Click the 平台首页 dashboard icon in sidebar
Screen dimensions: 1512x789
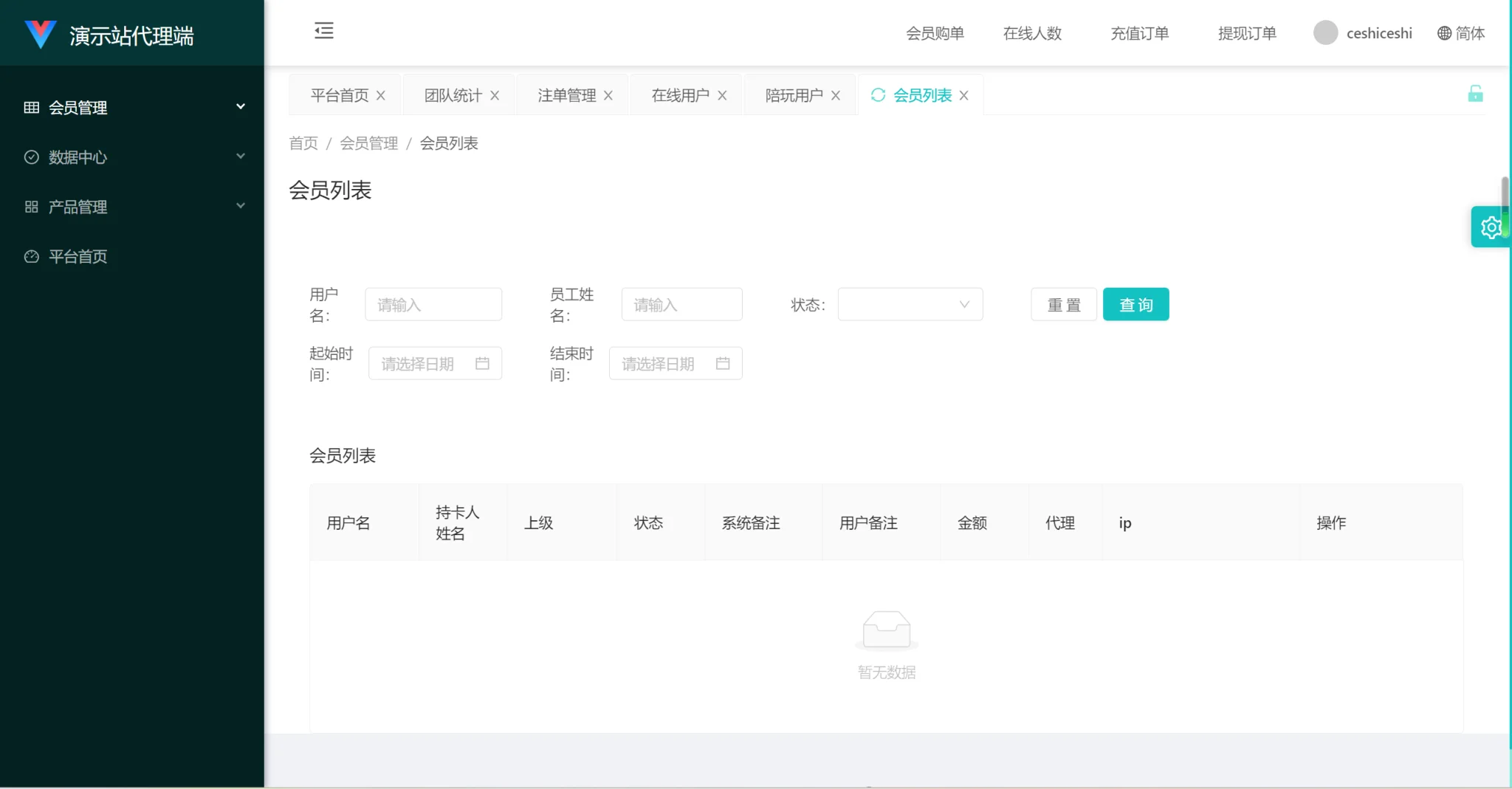click(31, 256)
